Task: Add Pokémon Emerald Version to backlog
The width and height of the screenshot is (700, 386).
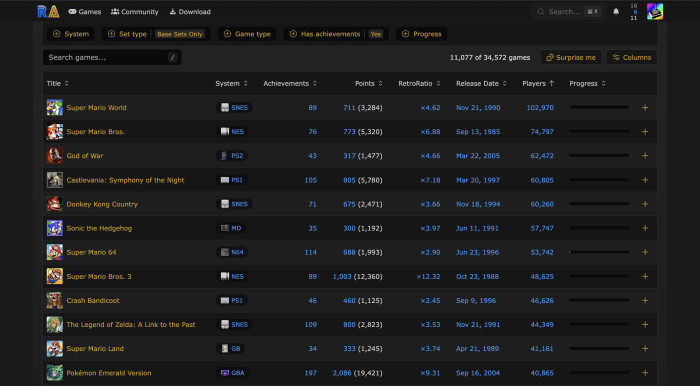Action: coord(645,373)
